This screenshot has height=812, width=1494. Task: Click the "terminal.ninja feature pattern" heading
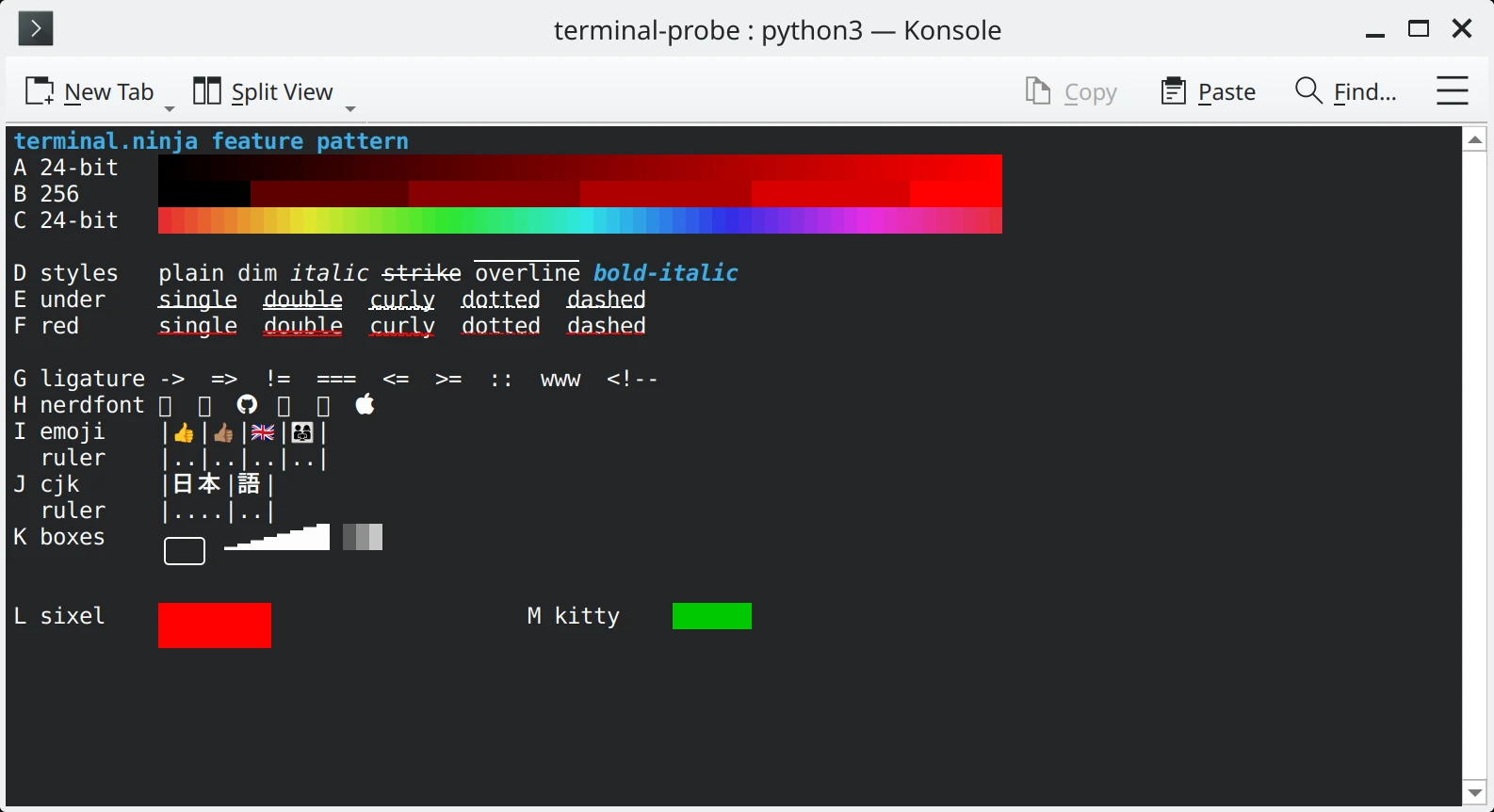click(x=211, y=141)
